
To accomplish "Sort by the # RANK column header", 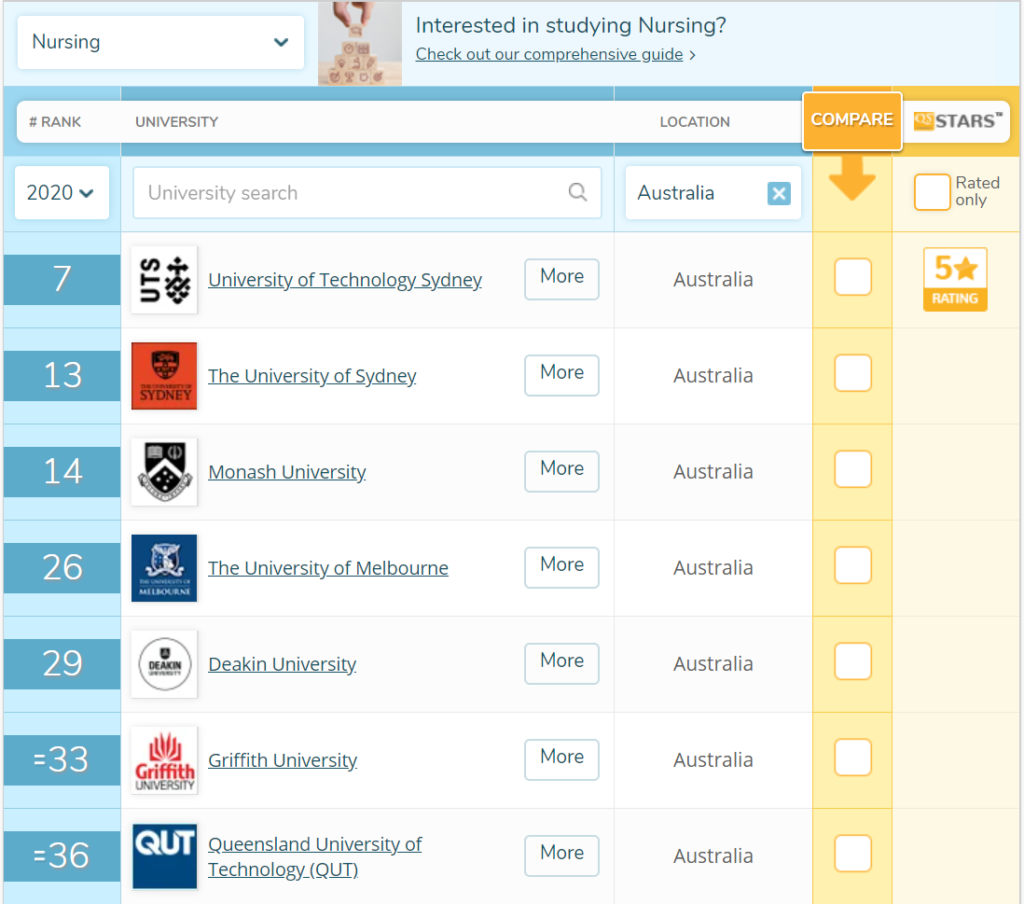I will pos(55,122).
